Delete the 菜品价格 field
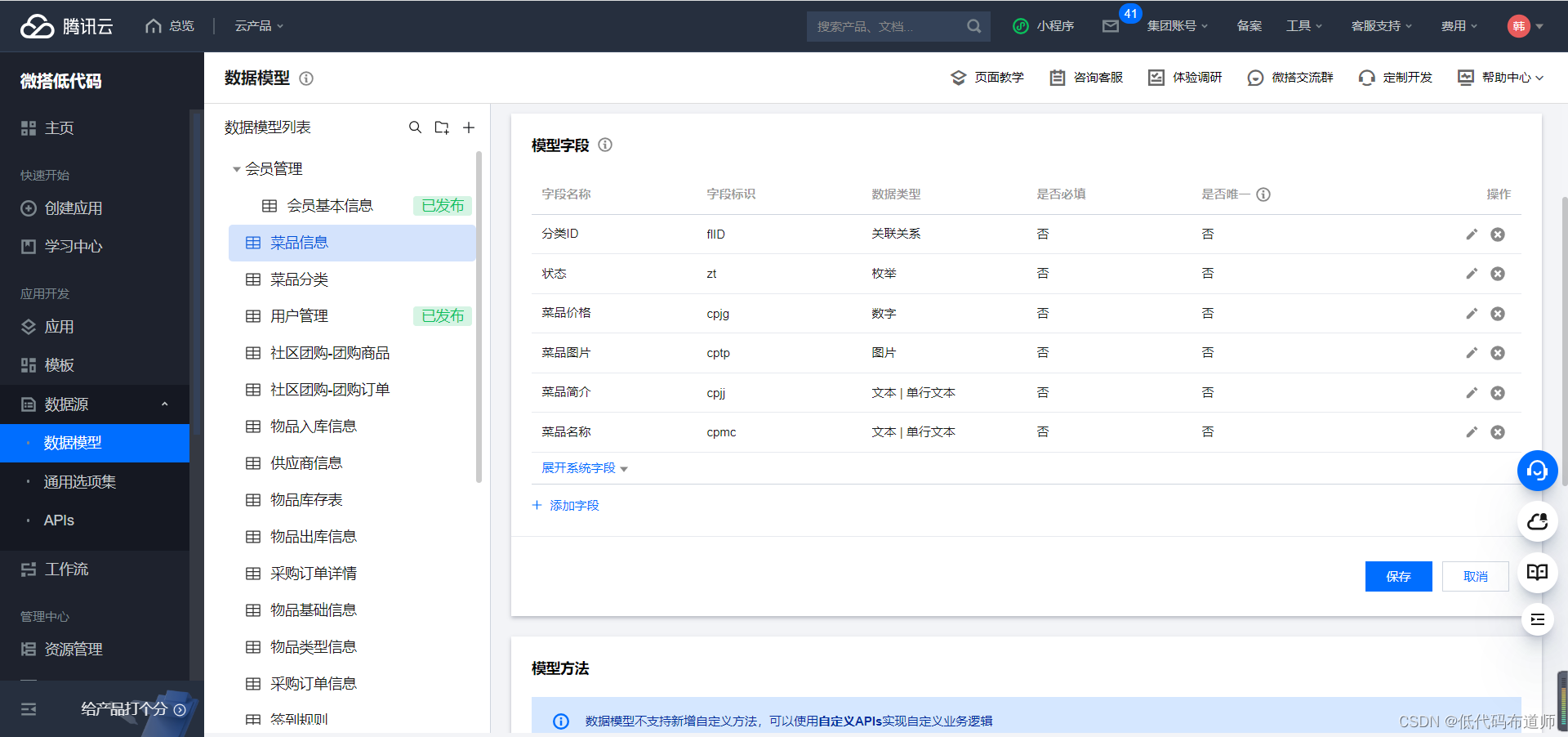The width and height of the screenshot is (1568, 737). tap(1498, 314)
